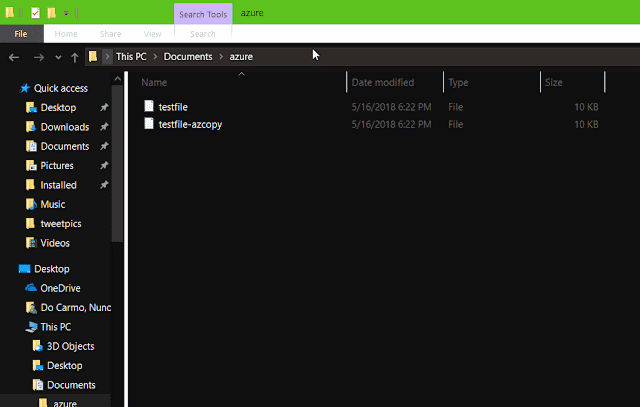Click the Back navigation arrow

point(14,57)
